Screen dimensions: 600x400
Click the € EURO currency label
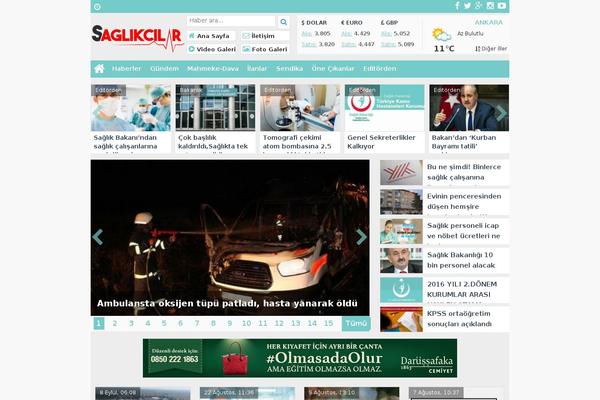click(351, 23)
